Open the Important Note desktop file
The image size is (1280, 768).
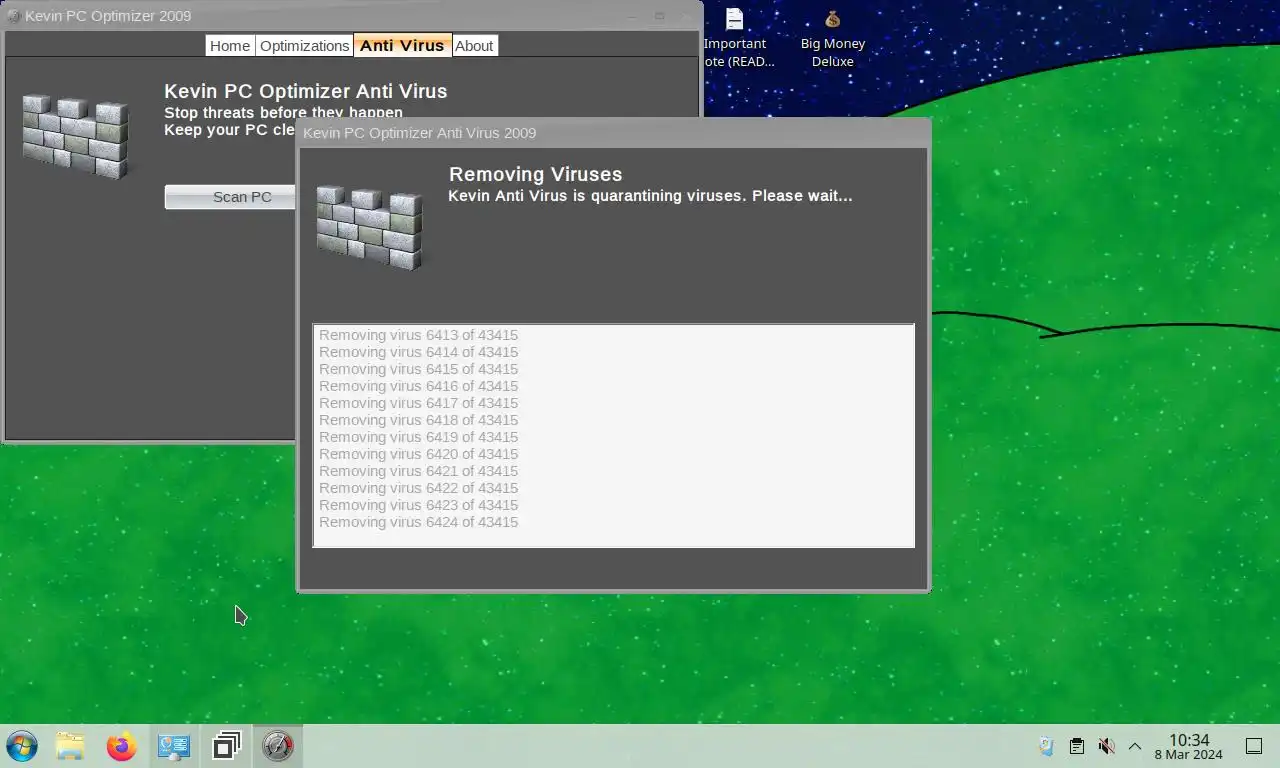pos(735,38)
